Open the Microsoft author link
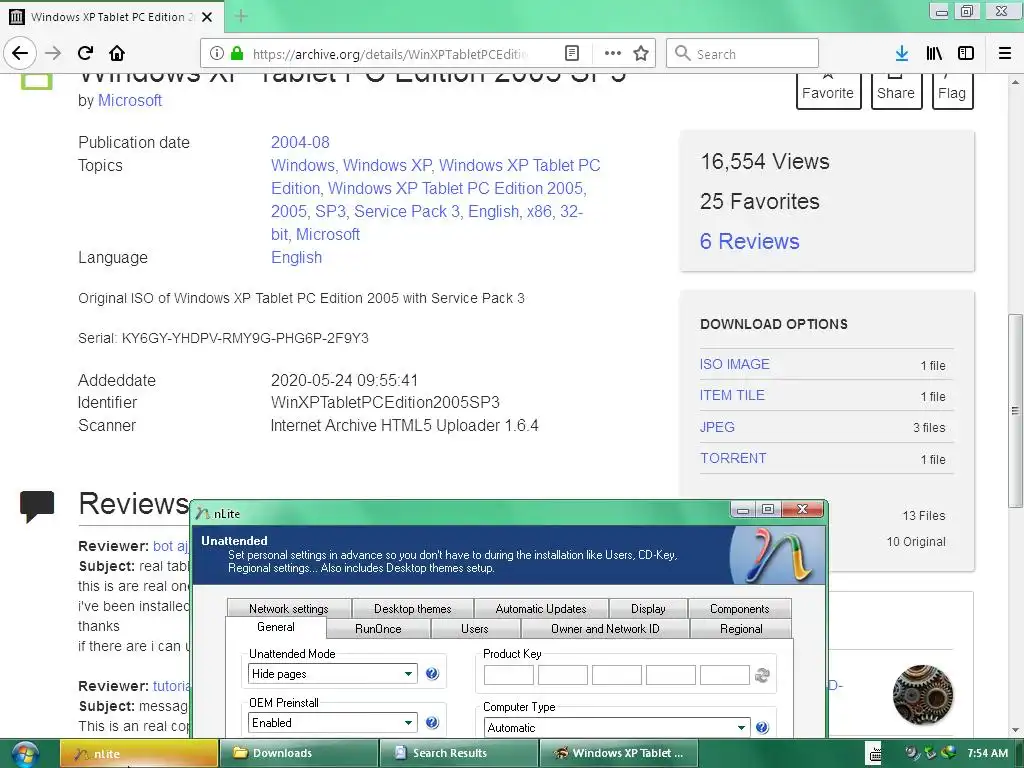The height and width of the screenshot is (768, 1024). point(130,101)
